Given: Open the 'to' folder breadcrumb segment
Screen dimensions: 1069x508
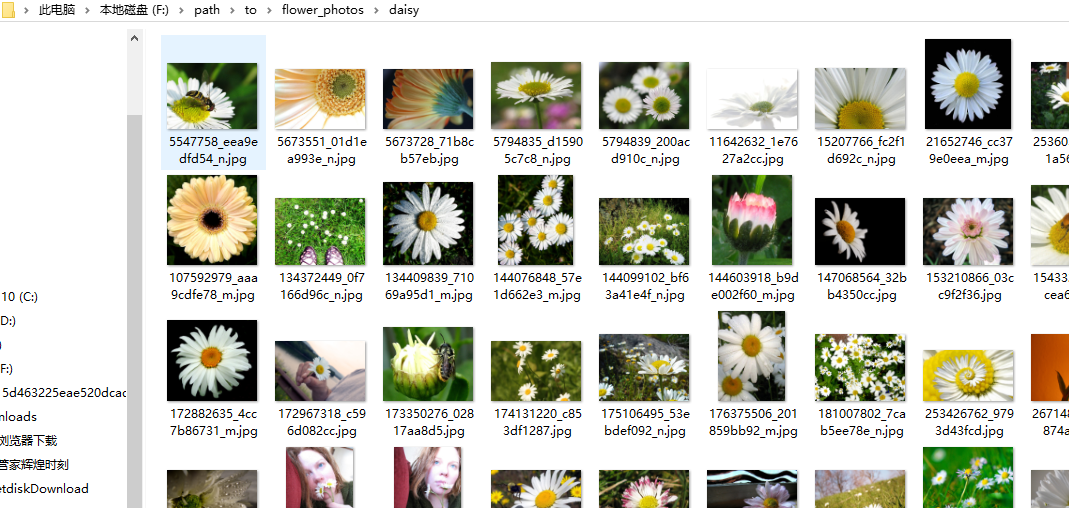Looking at the screenshot, I should click(x=251, y=10).
